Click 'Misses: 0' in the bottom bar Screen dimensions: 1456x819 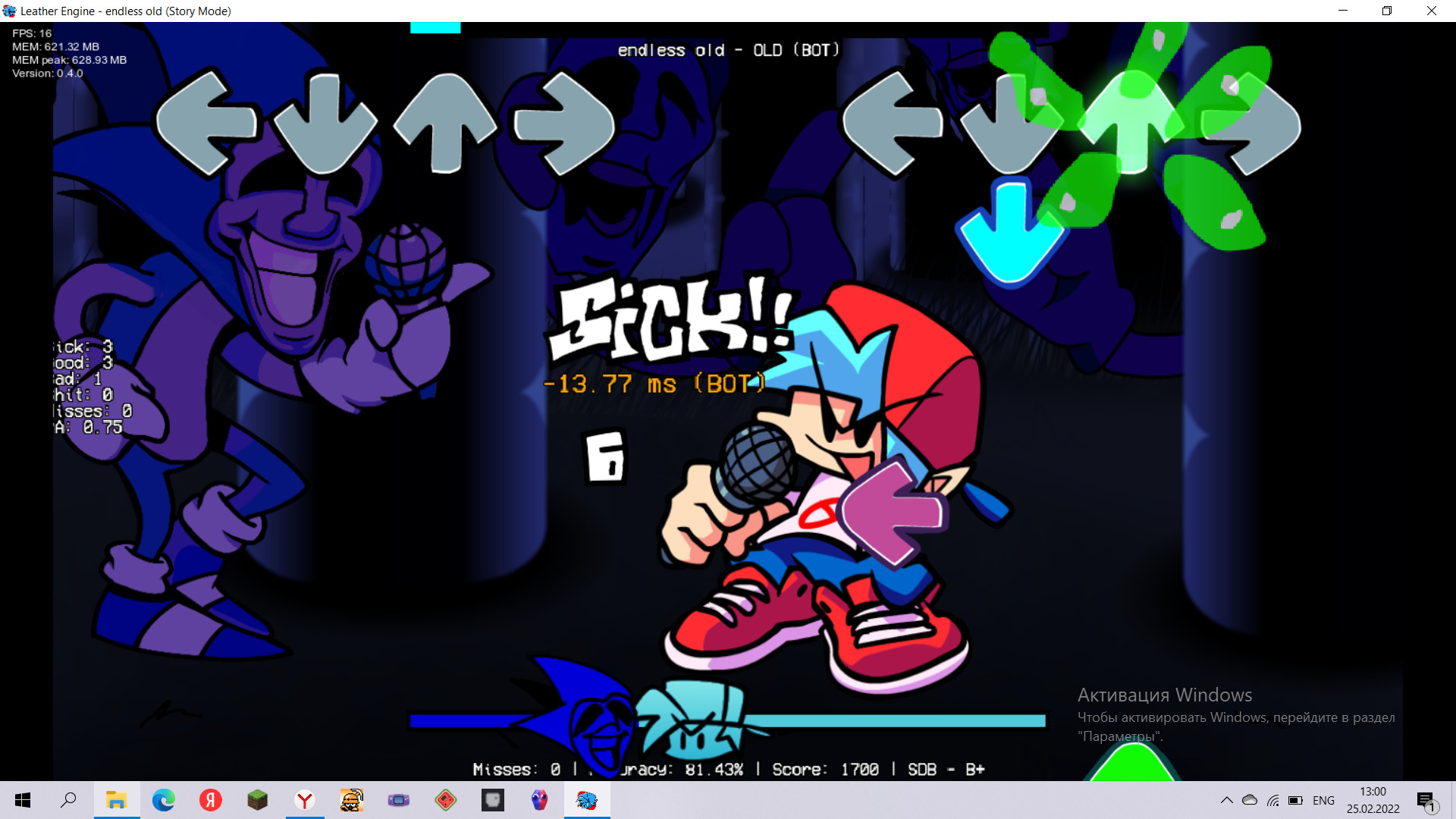[x=516, y=770]
